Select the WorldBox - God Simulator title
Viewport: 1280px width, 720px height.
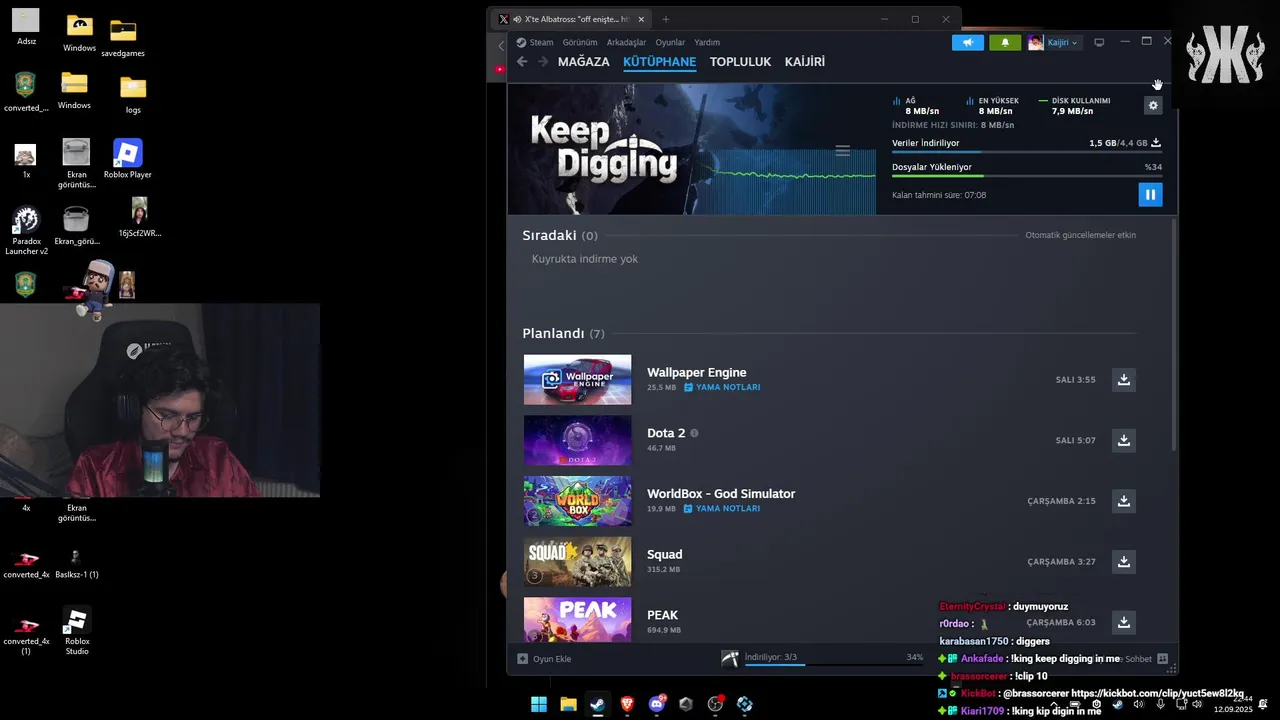[721, 493]
